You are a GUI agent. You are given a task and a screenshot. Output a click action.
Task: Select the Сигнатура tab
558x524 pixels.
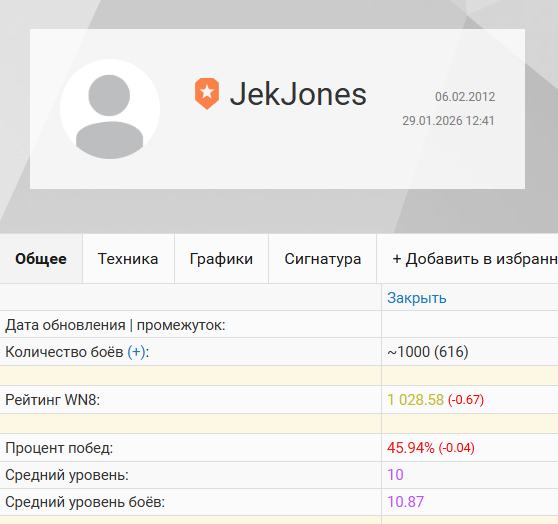tap(322, 259)
